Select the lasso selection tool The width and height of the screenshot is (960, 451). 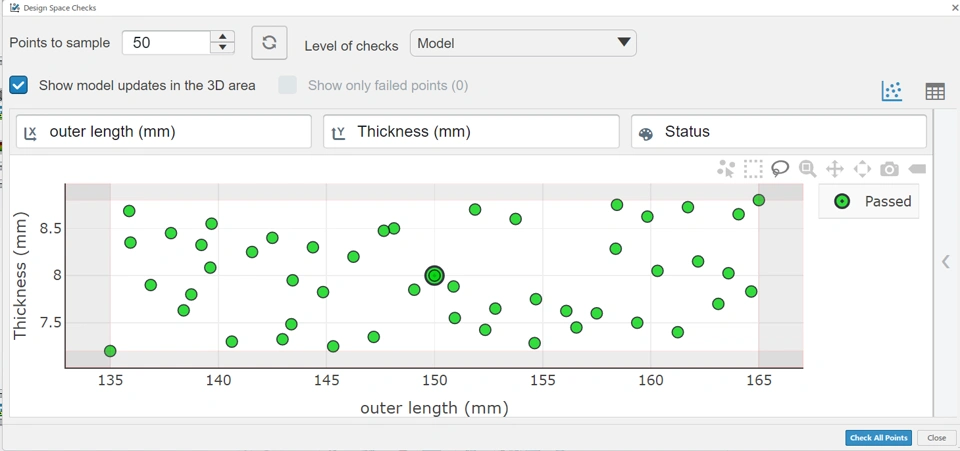tap(780, 169)
